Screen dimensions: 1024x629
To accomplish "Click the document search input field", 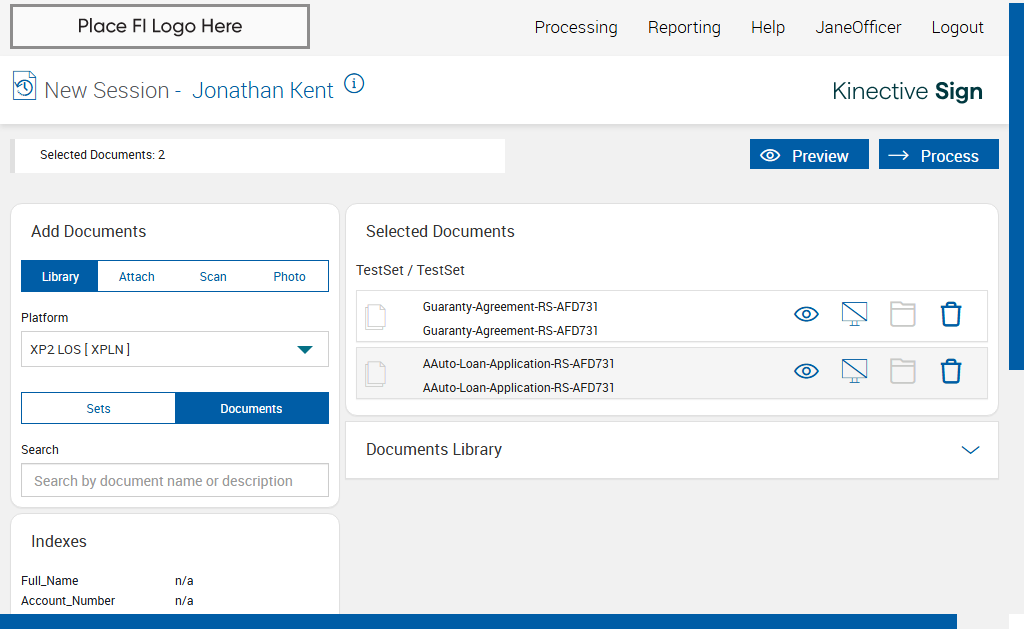I will 175,481.
